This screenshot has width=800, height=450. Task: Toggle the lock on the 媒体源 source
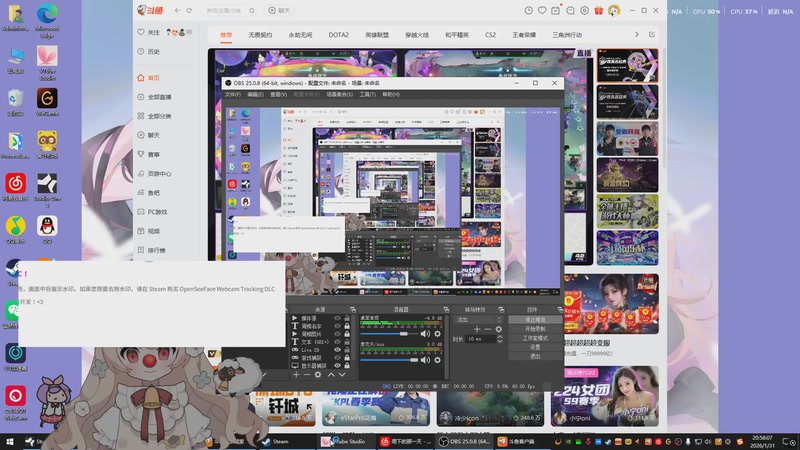click(x=347, y=318)
